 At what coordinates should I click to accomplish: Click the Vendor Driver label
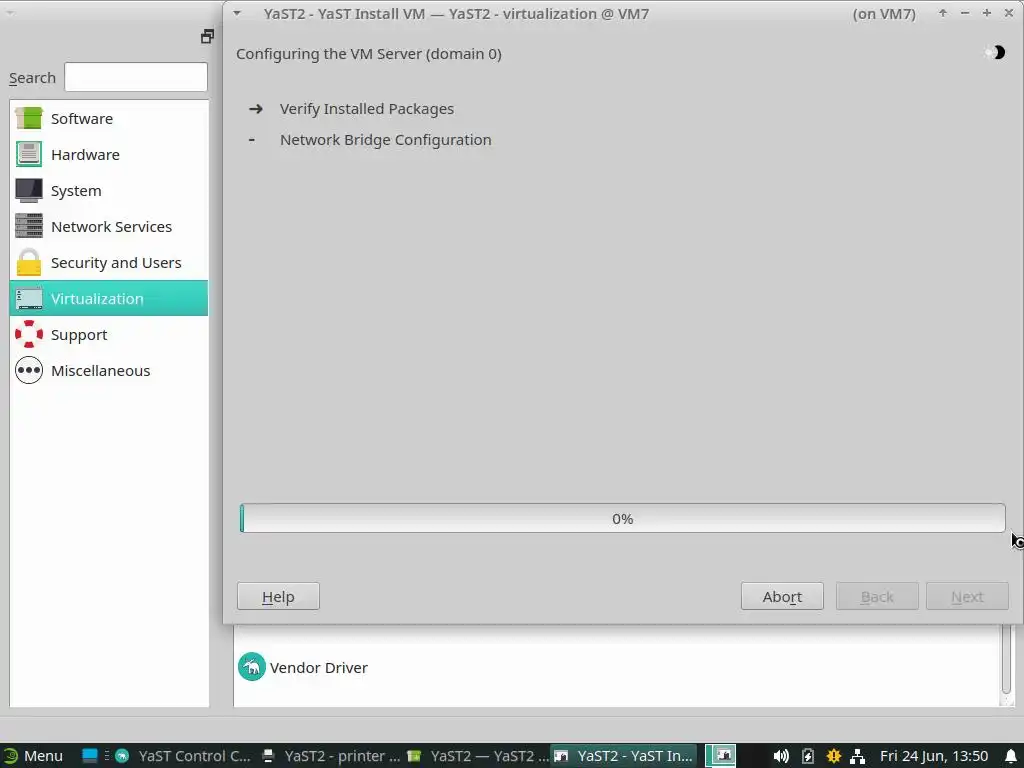pos(319,667)
